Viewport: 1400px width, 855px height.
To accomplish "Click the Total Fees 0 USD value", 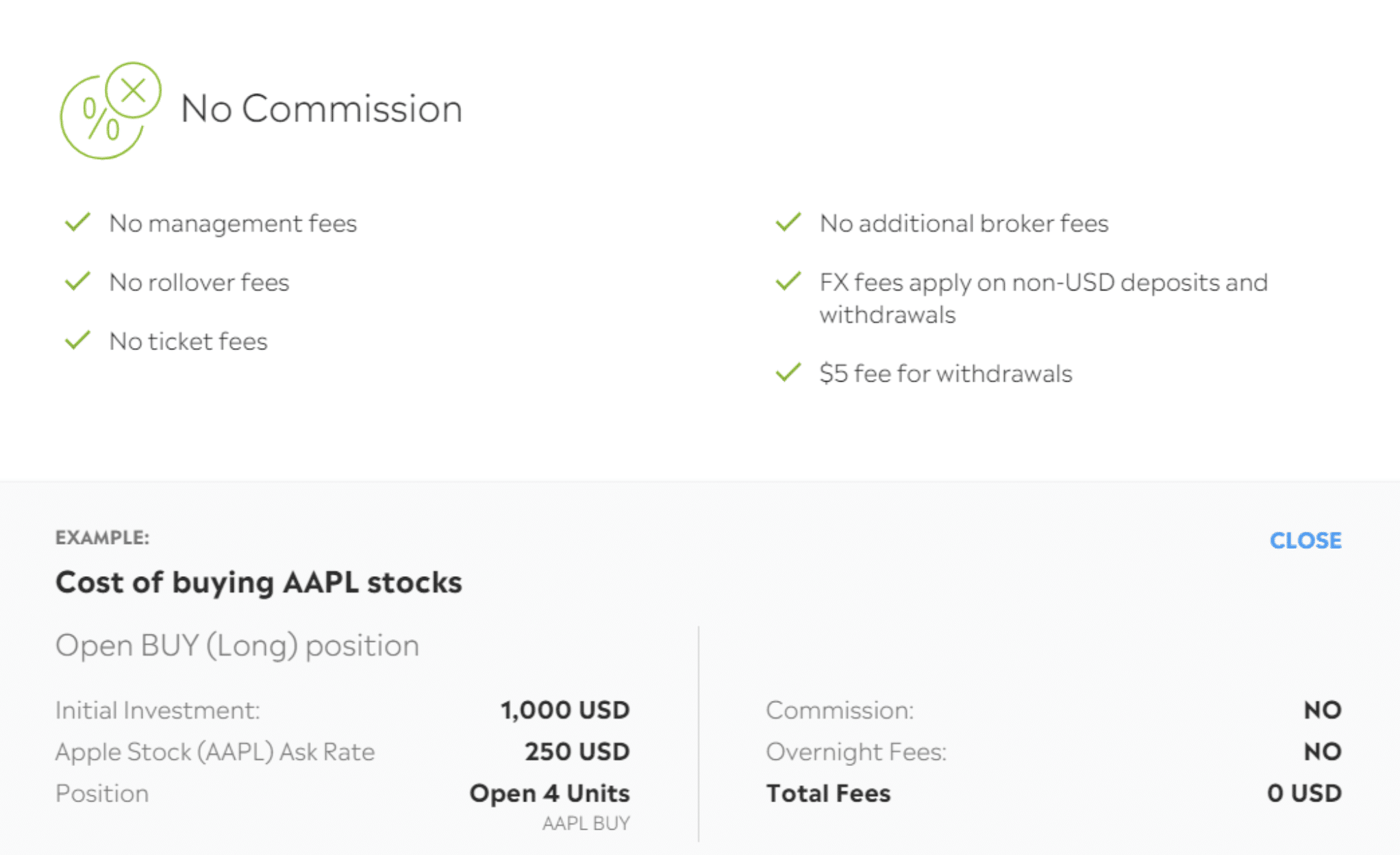I will 1304,793.
